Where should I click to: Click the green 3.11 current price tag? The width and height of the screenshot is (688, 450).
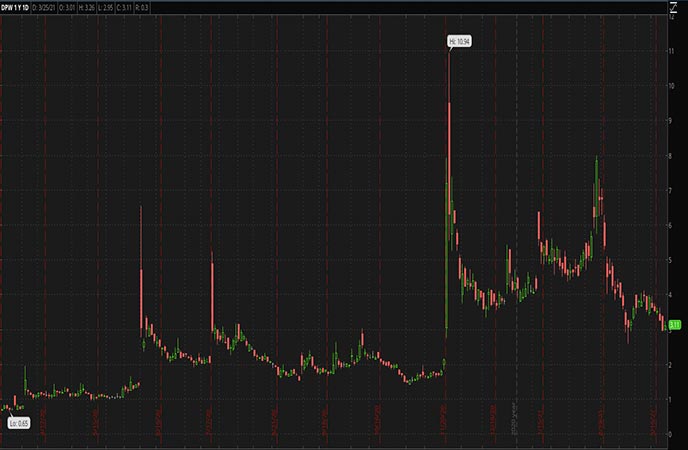(674, 325)
